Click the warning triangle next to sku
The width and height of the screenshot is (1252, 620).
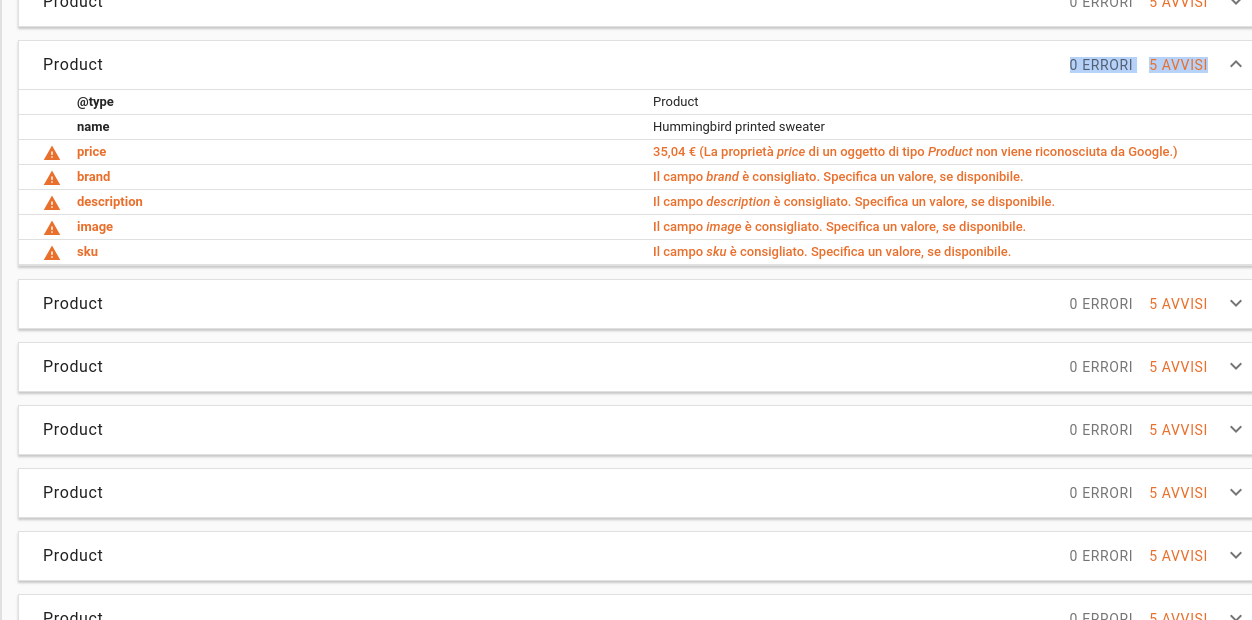point(51,252)
